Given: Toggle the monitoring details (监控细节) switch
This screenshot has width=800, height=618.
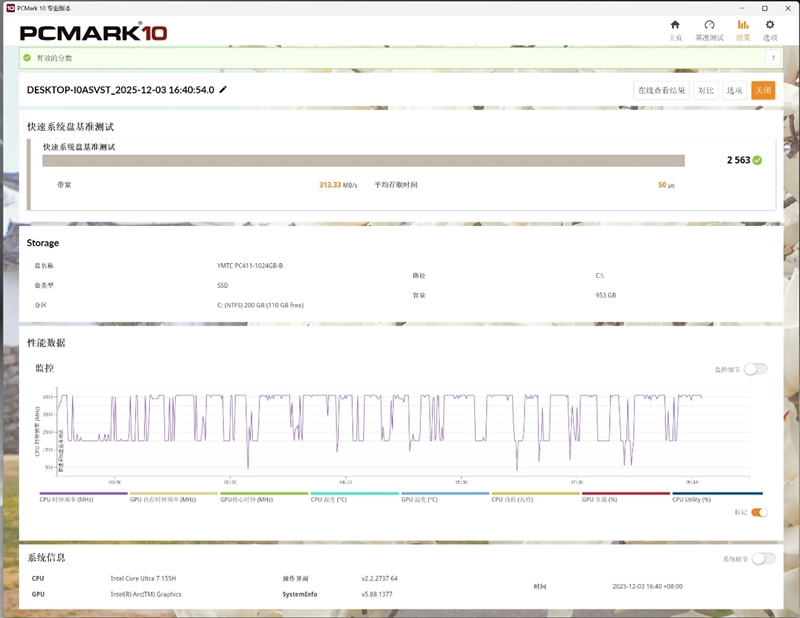Looking at the screenshot, I should (x=755, y=369).
